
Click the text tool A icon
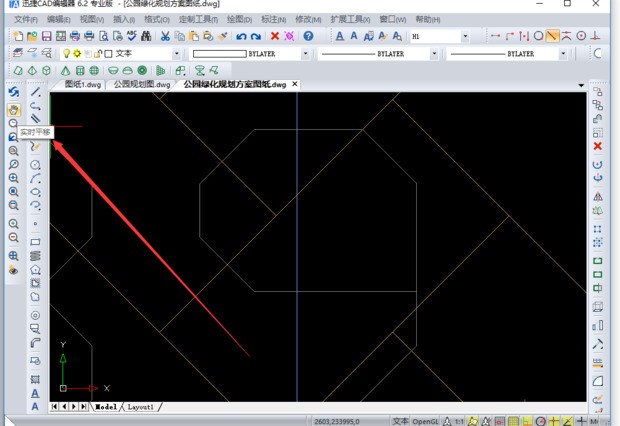click(35, 394)
